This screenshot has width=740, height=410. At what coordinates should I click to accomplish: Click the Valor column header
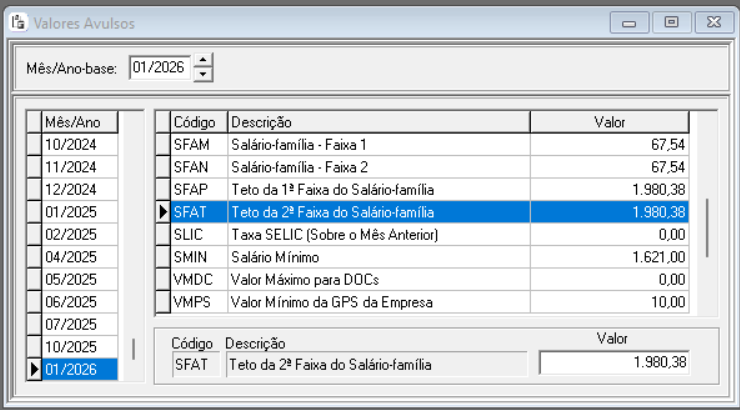pos(608,122)
